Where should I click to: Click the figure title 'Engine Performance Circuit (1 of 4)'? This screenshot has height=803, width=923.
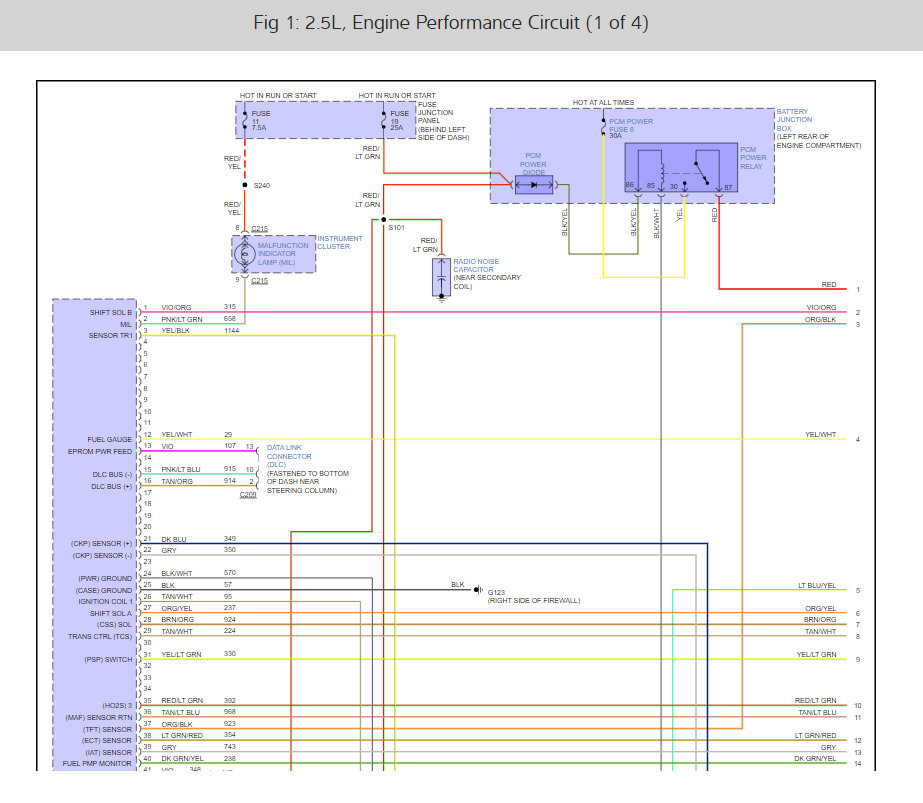[500, 23]
